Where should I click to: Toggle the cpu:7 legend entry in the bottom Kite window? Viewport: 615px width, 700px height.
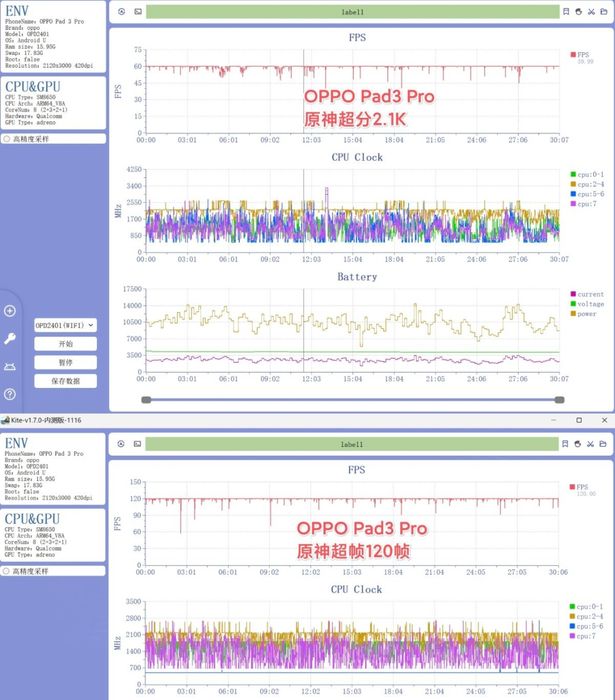(582, 636)
